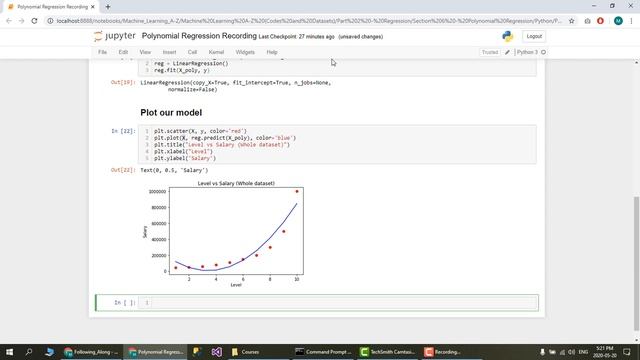Click the line plt.xlabel("Level")
The height and width of the screenshot is (360, 640).
point(183,151)
